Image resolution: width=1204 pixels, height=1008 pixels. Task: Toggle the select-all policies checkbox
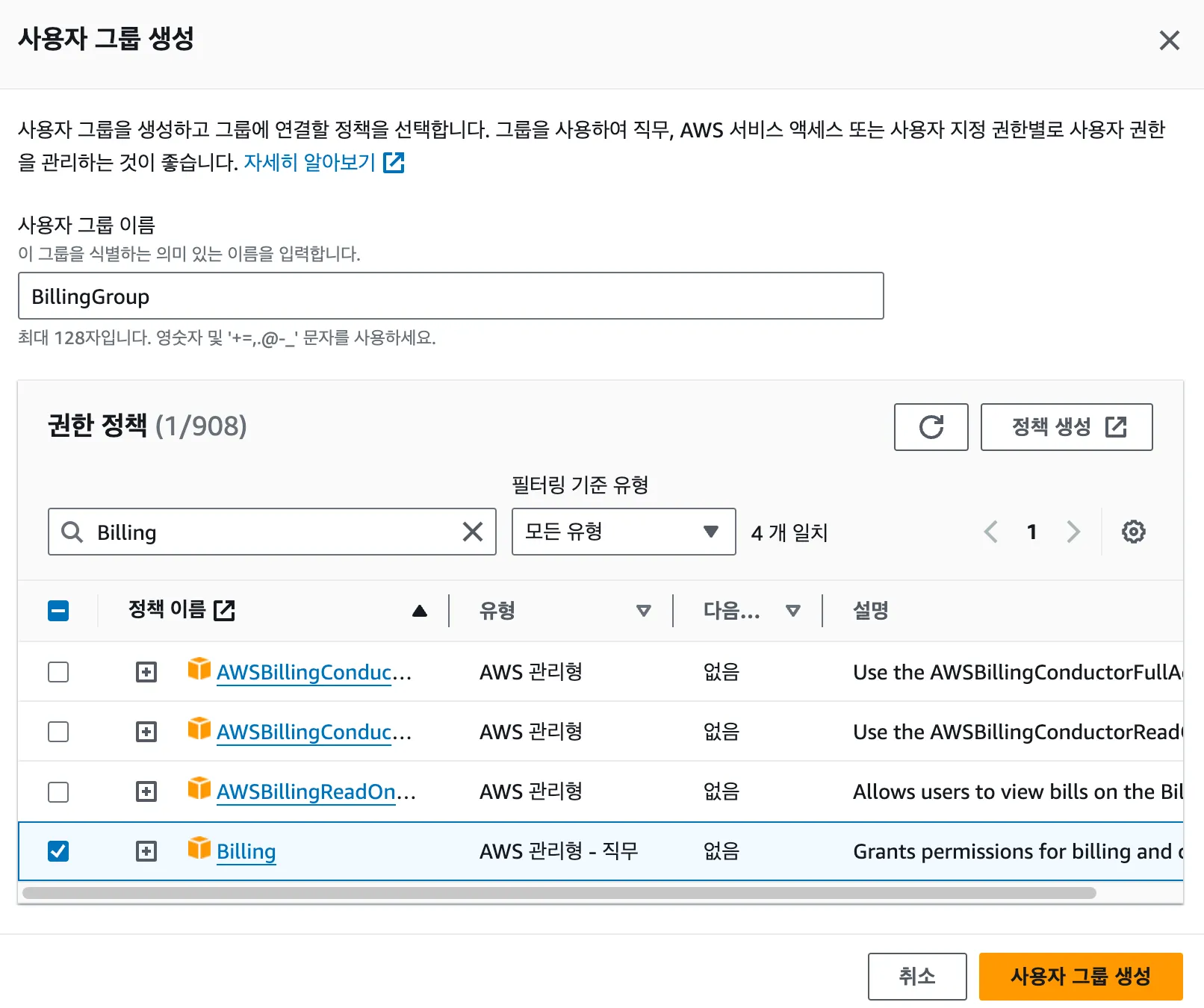58,611
